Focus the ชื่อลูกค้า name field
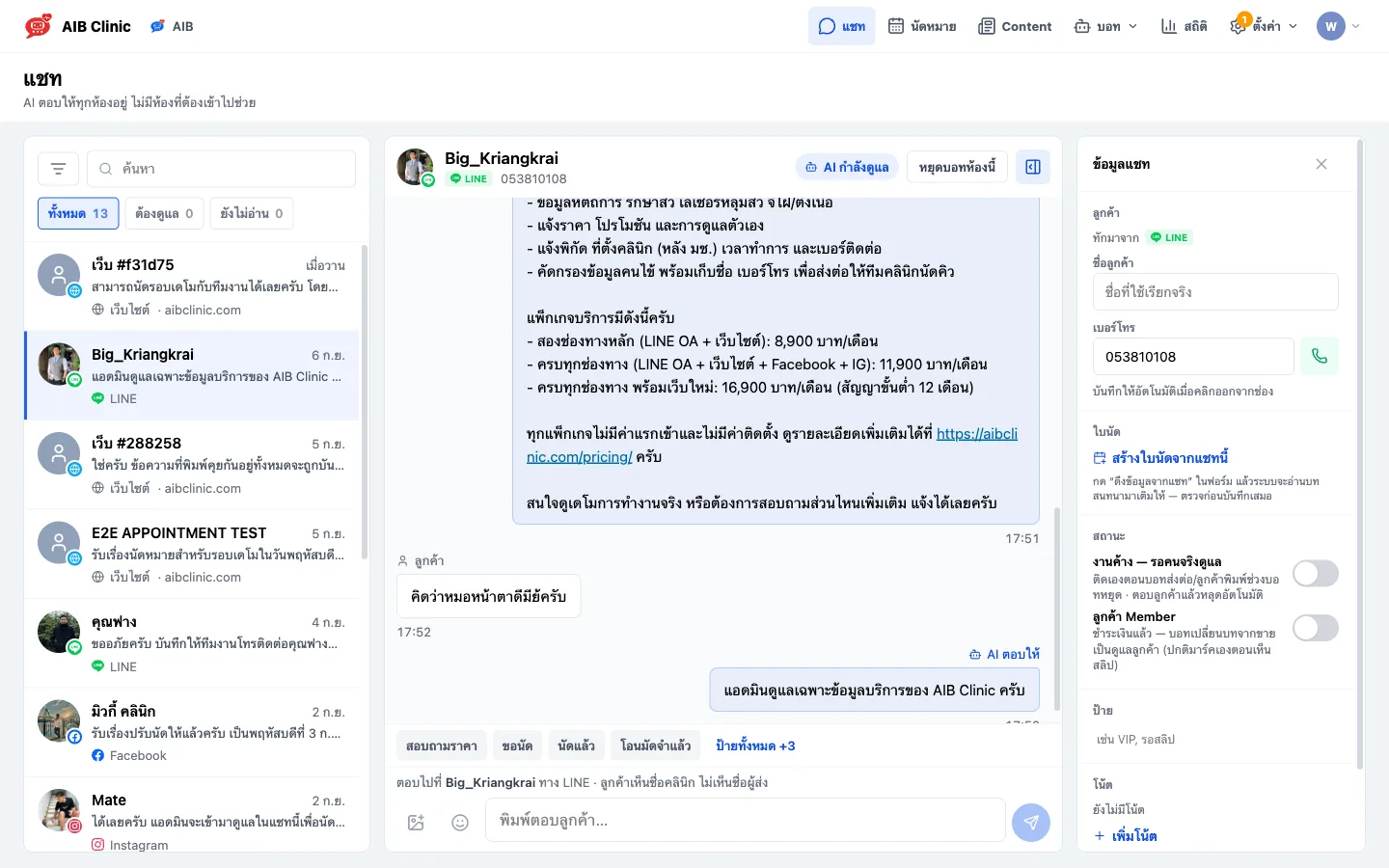Viewport: 1389px width, 868px height. (x=1215, y=291)
